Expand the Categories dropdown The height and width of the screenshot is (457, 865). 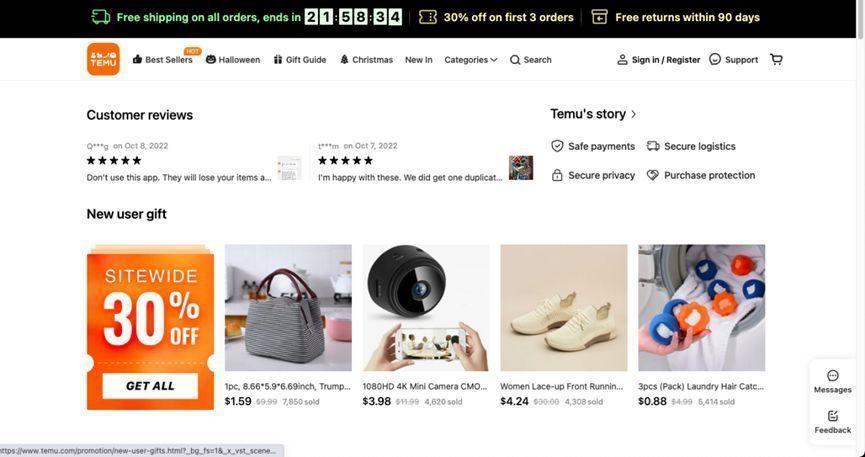pos(470,60)
